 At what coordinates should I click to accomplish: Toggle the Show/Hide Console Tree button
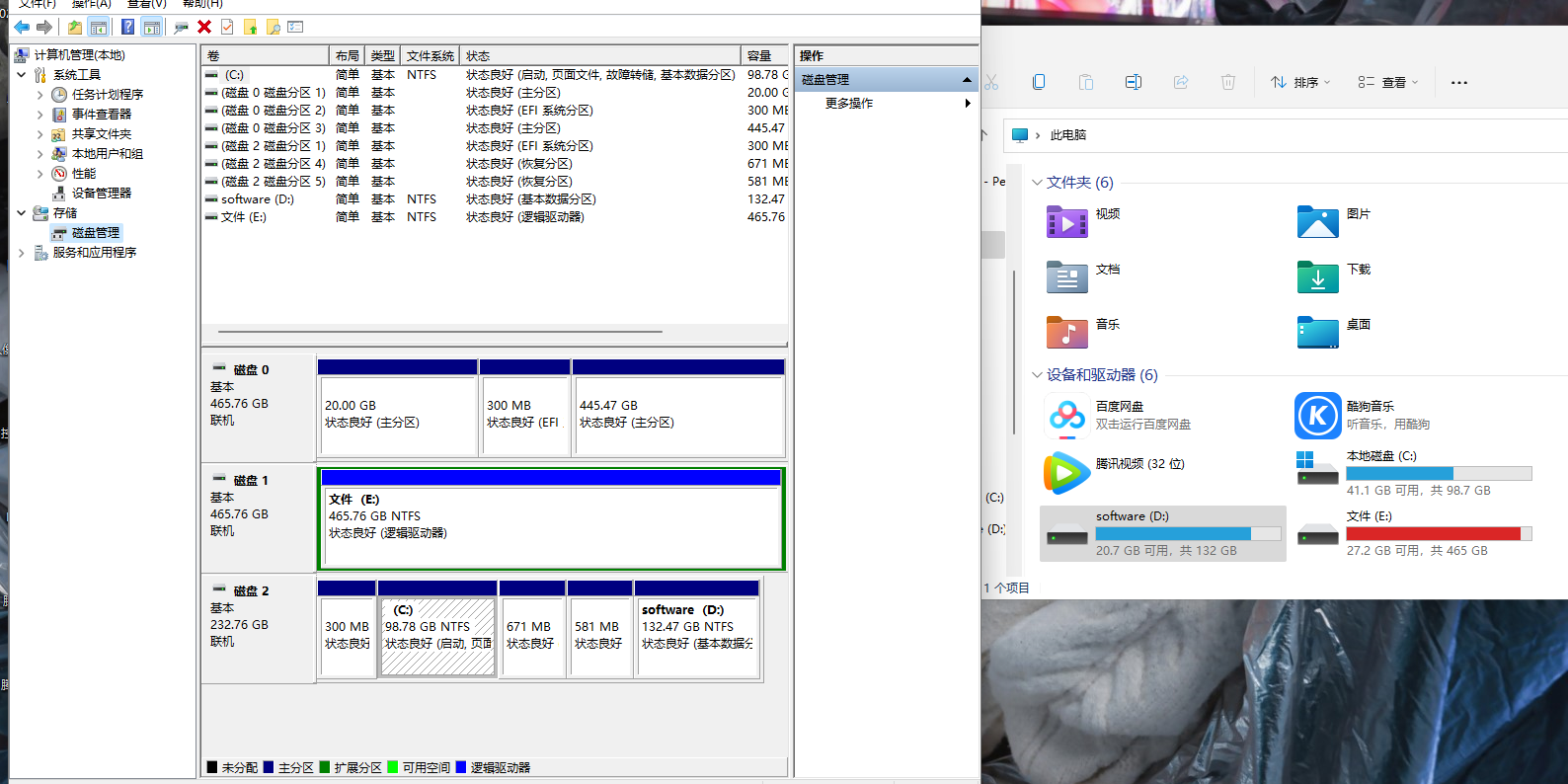tap(99, 27)
